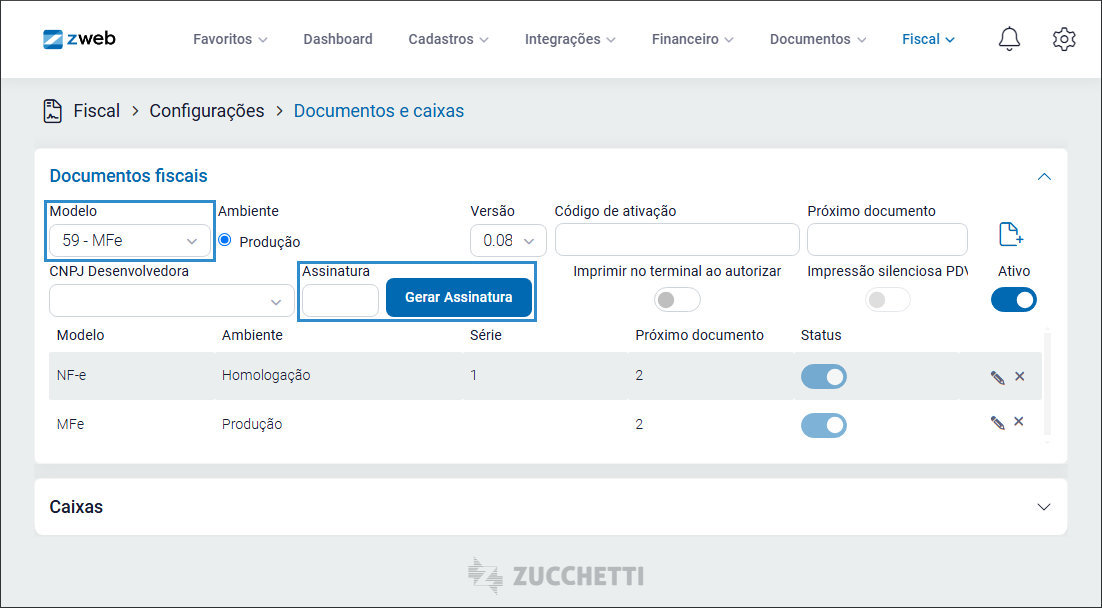
Task: Click the Assinatura input field
Action: (x=340, y=301)
